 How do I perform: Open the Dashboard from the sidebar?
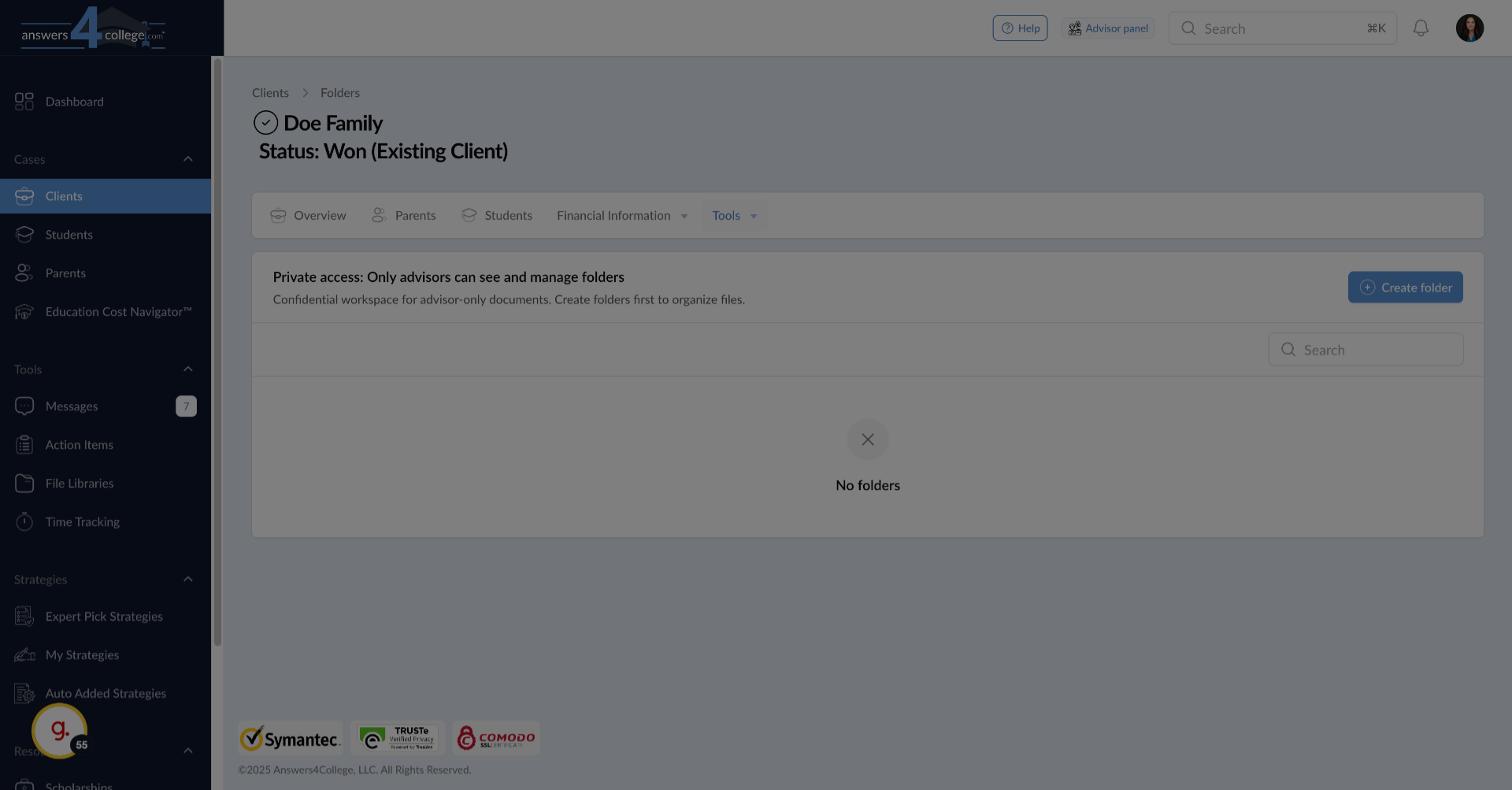(75, 102)
